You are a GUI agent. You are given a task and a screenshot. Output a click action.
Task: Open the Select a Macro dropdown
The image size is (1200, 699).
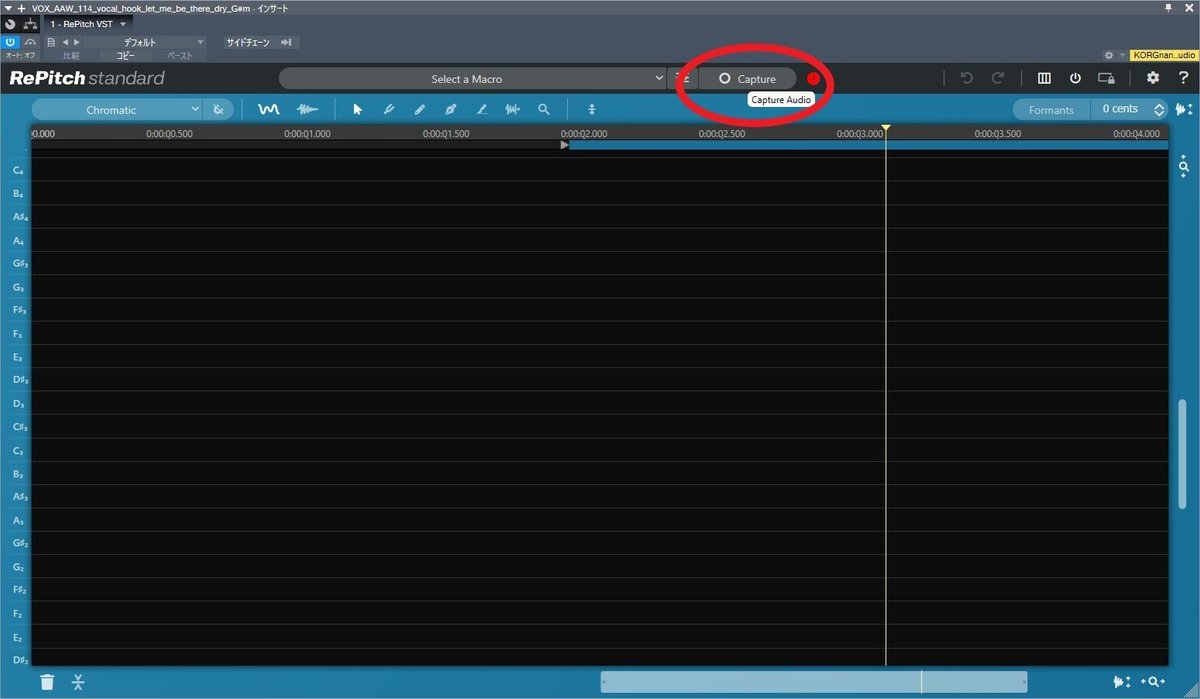[x=470, y=78]
